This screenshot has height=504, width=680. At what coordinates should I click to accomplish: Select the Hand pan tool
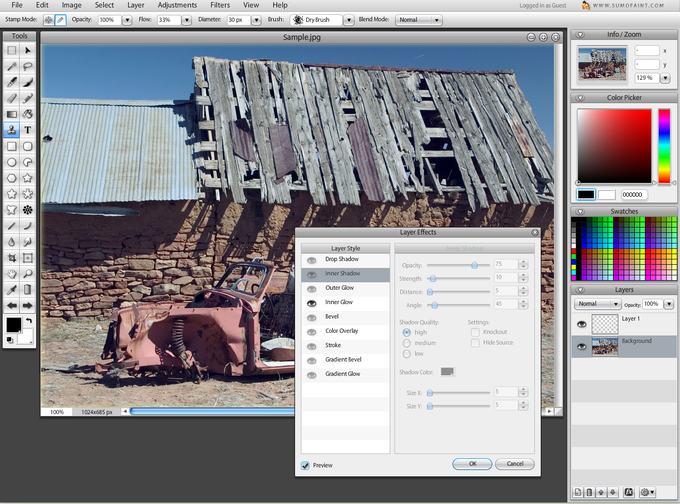point(12,274)
